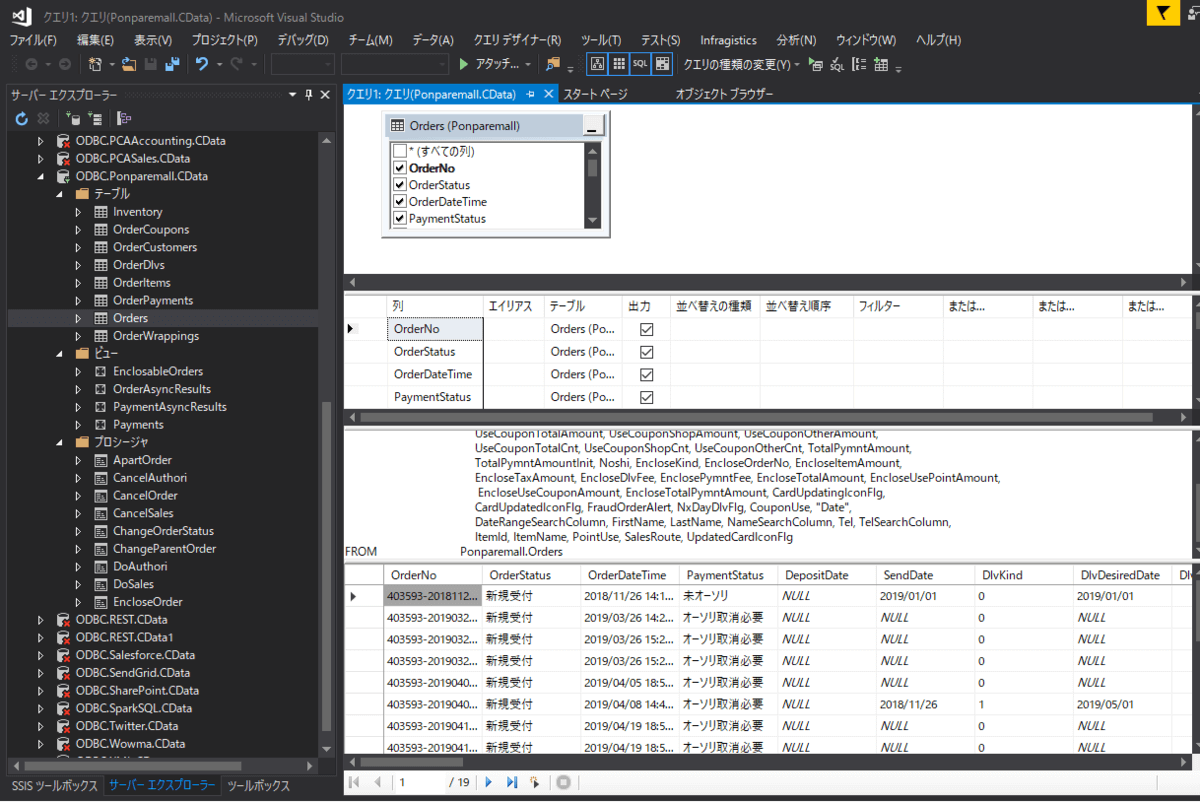This screenshot has width=1200, height=802.
Task: Click the New Project toolbar icon
Action: coord(95,64)
